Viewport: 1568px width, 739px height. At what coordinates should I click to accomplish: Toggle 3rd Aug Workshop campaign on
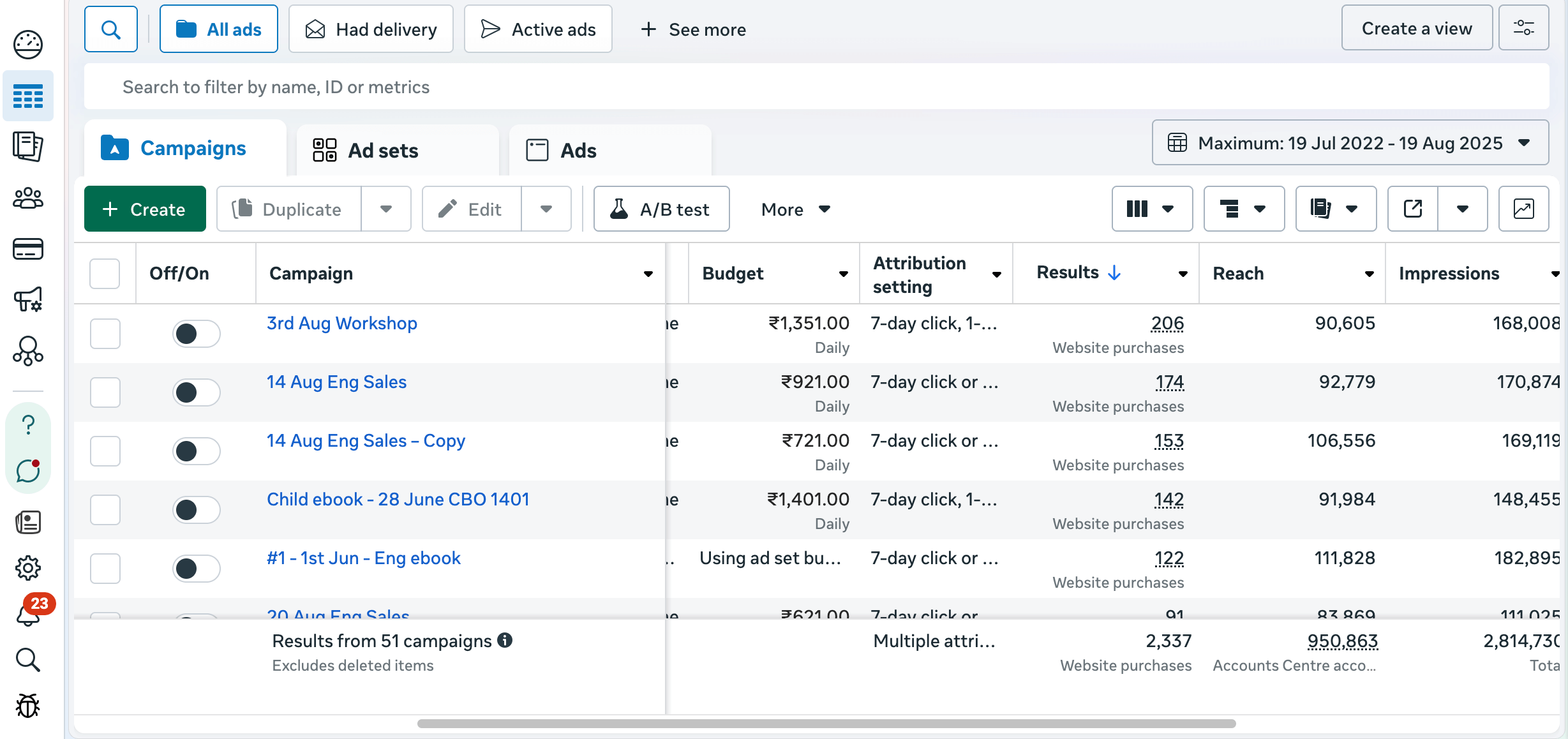click(197, 333)
